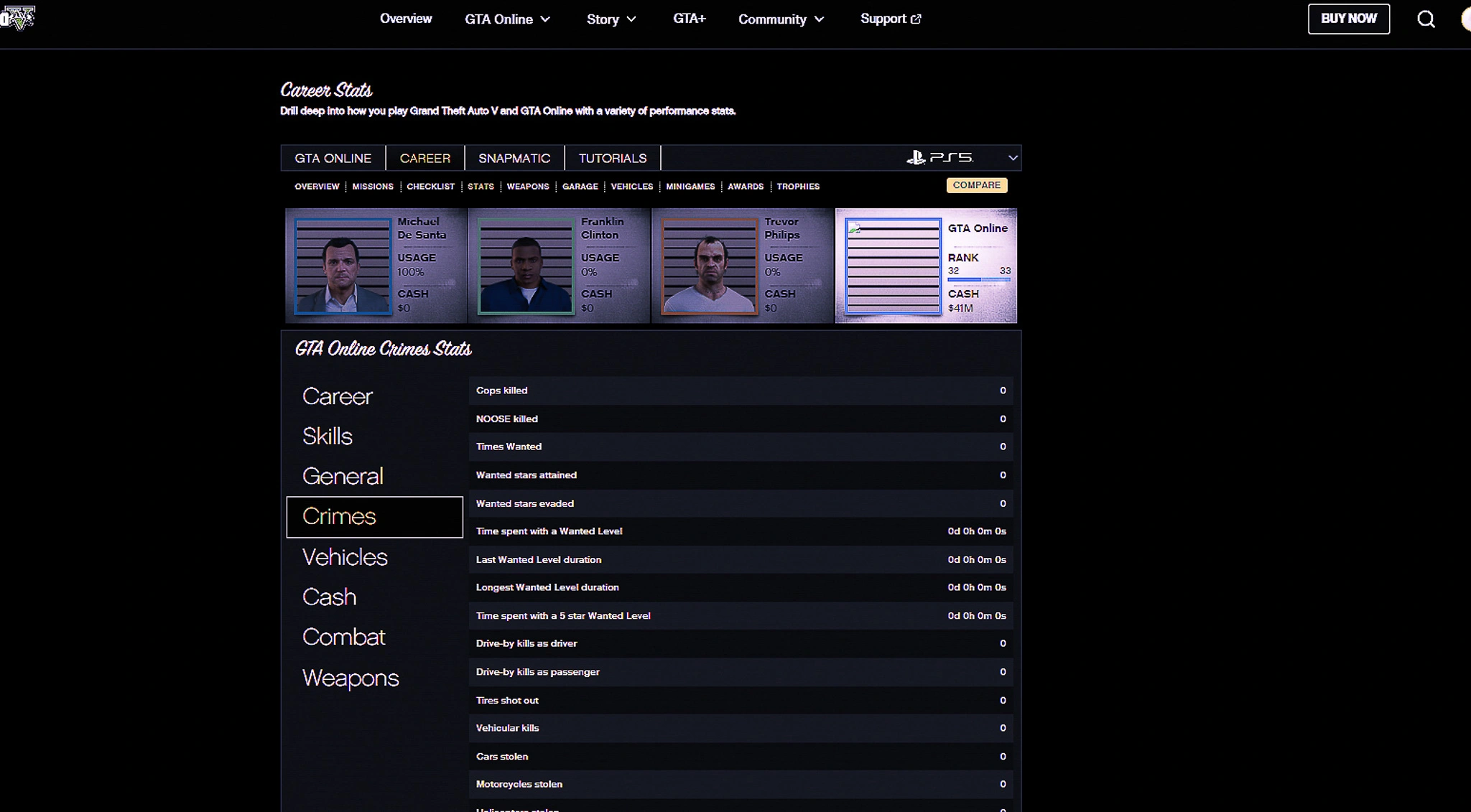Image resolution: width=1471 pixels, height=812 pixels.
Task: Open the WEAPONS sub-navigation link
Action: pyautogui.click(x=527, y=186)
